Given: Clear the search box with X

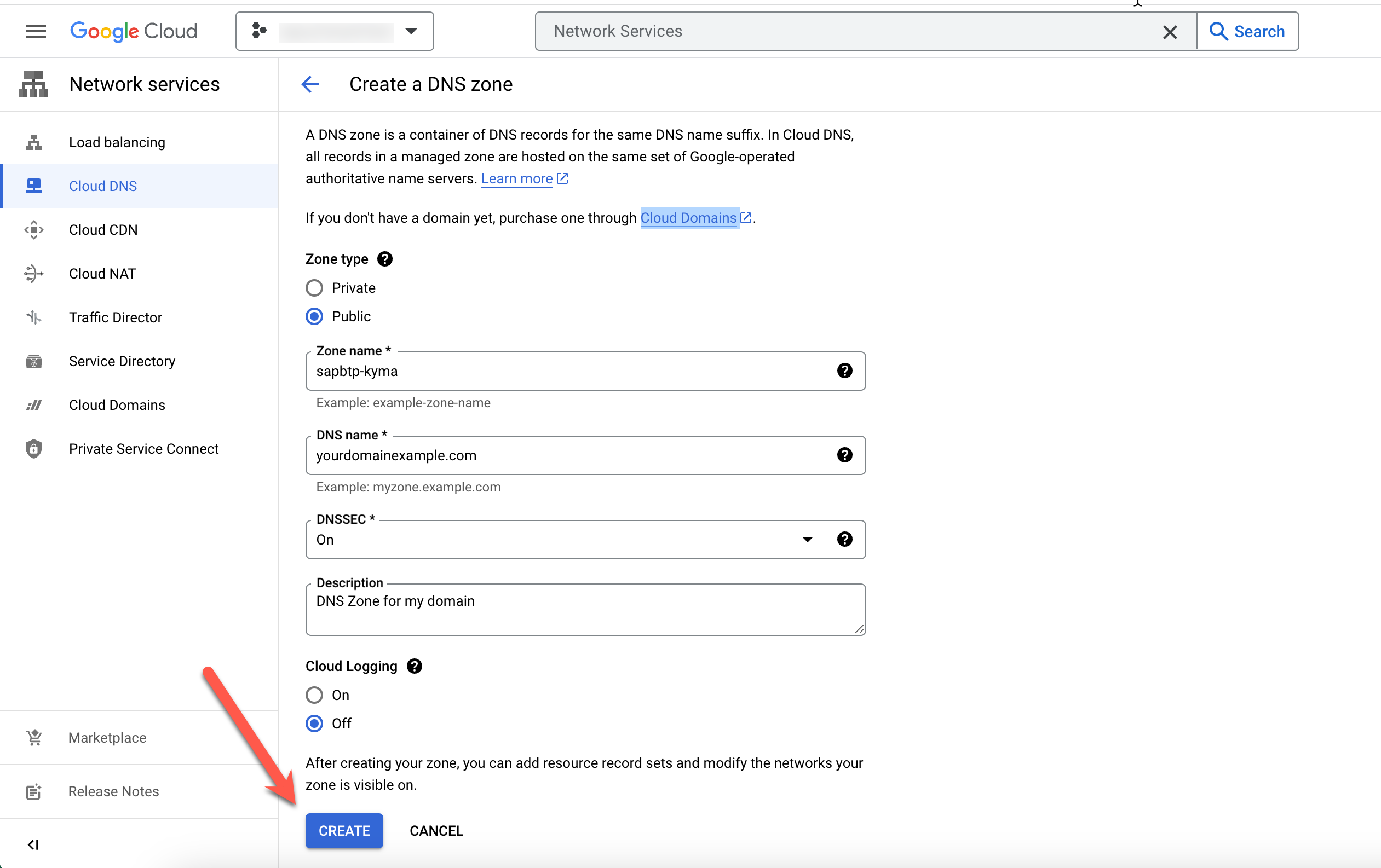Looking at the screenshot, I should pos(1170,32).
